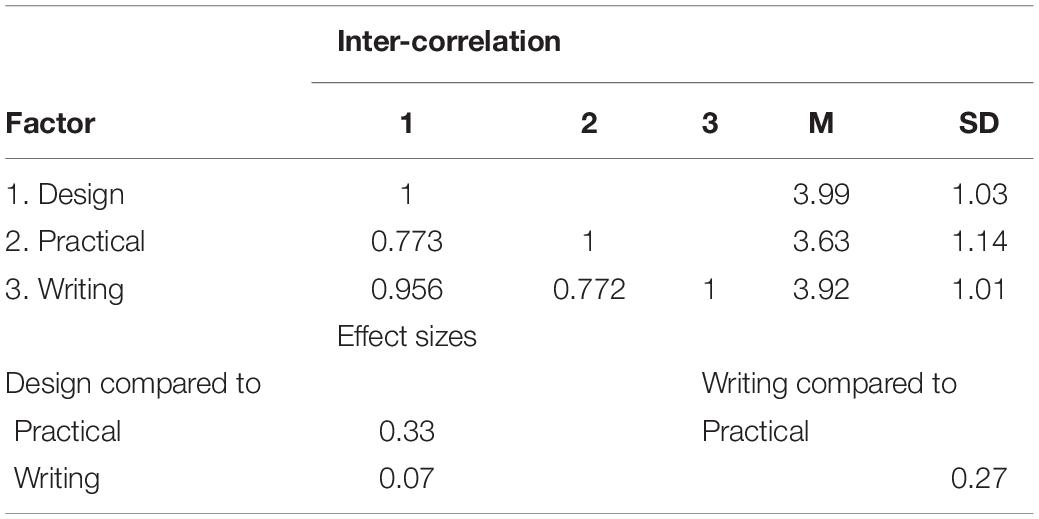The height and width of the screenshot is (519, 1039).
Task: Select the Inter-correlation header text
Action: pyautogui.click(x=449, y=42)
